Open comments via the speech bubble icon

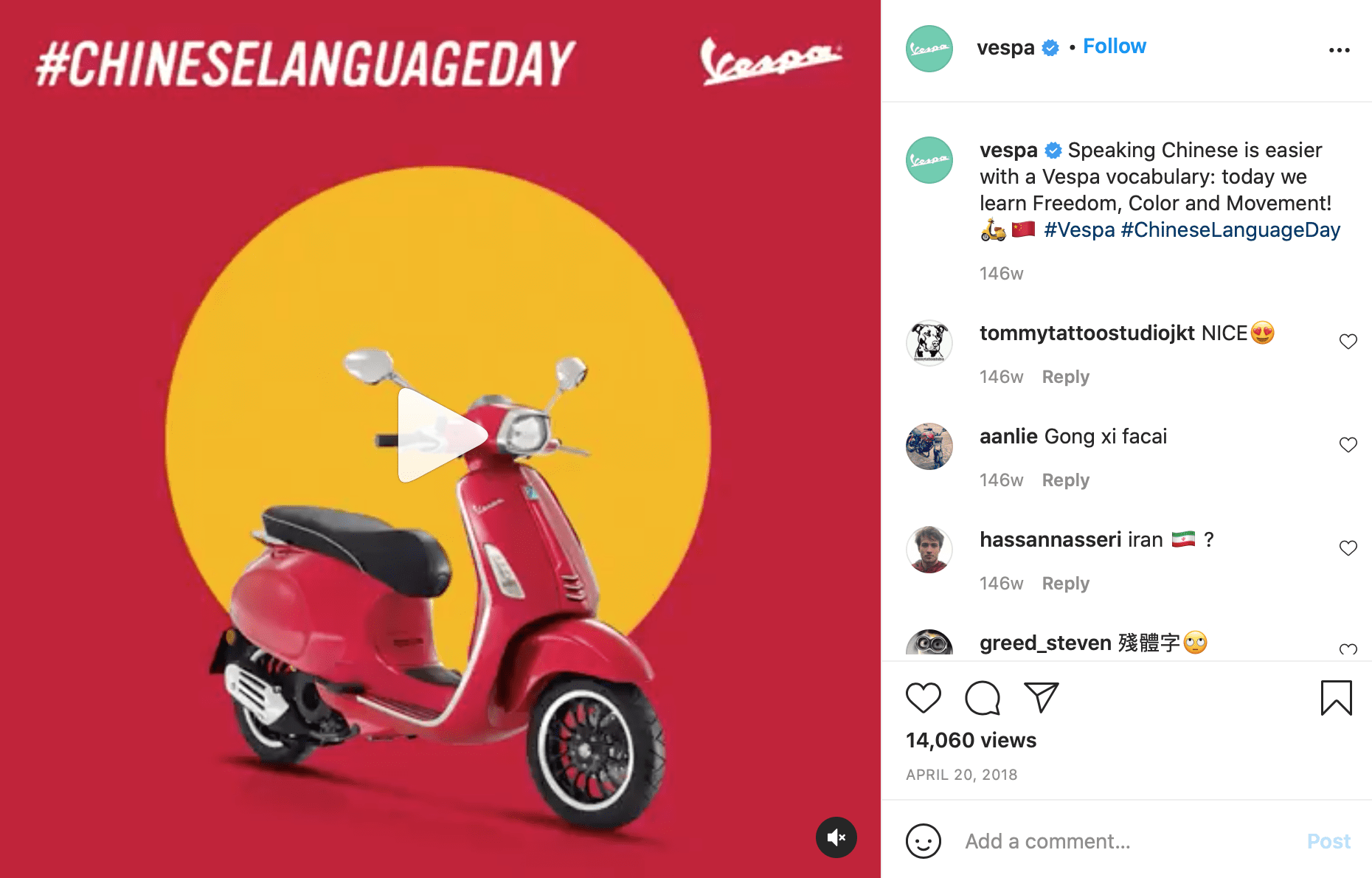(983, 697)
